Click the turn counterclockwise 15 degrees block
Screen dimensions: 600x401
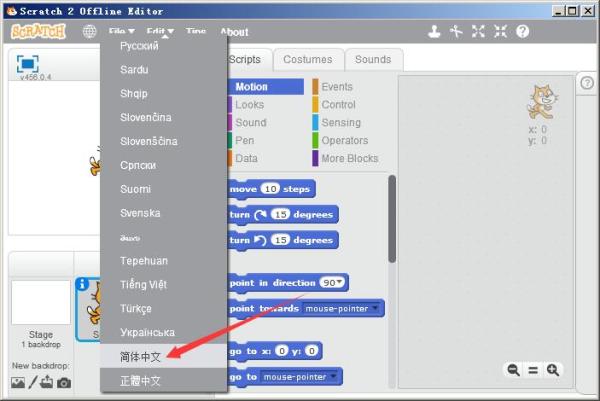[x=283, y=240]
